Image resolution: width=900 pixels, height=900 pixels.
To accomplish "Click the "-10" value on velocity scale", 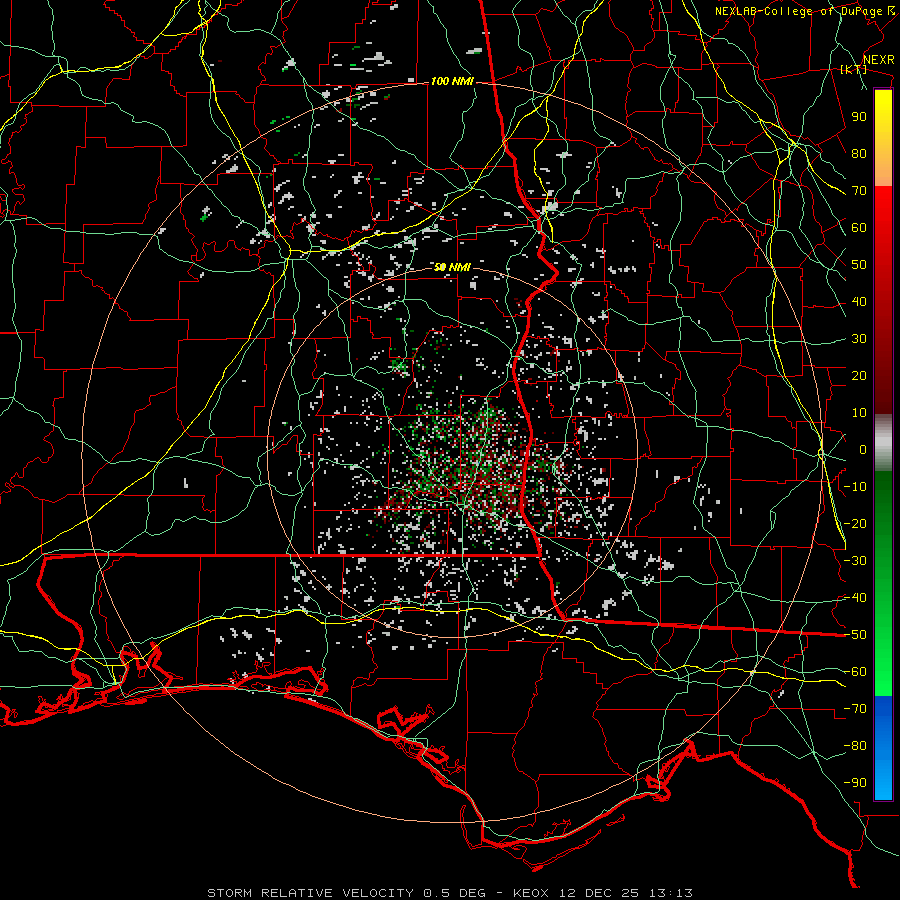I will pos(855,487).
